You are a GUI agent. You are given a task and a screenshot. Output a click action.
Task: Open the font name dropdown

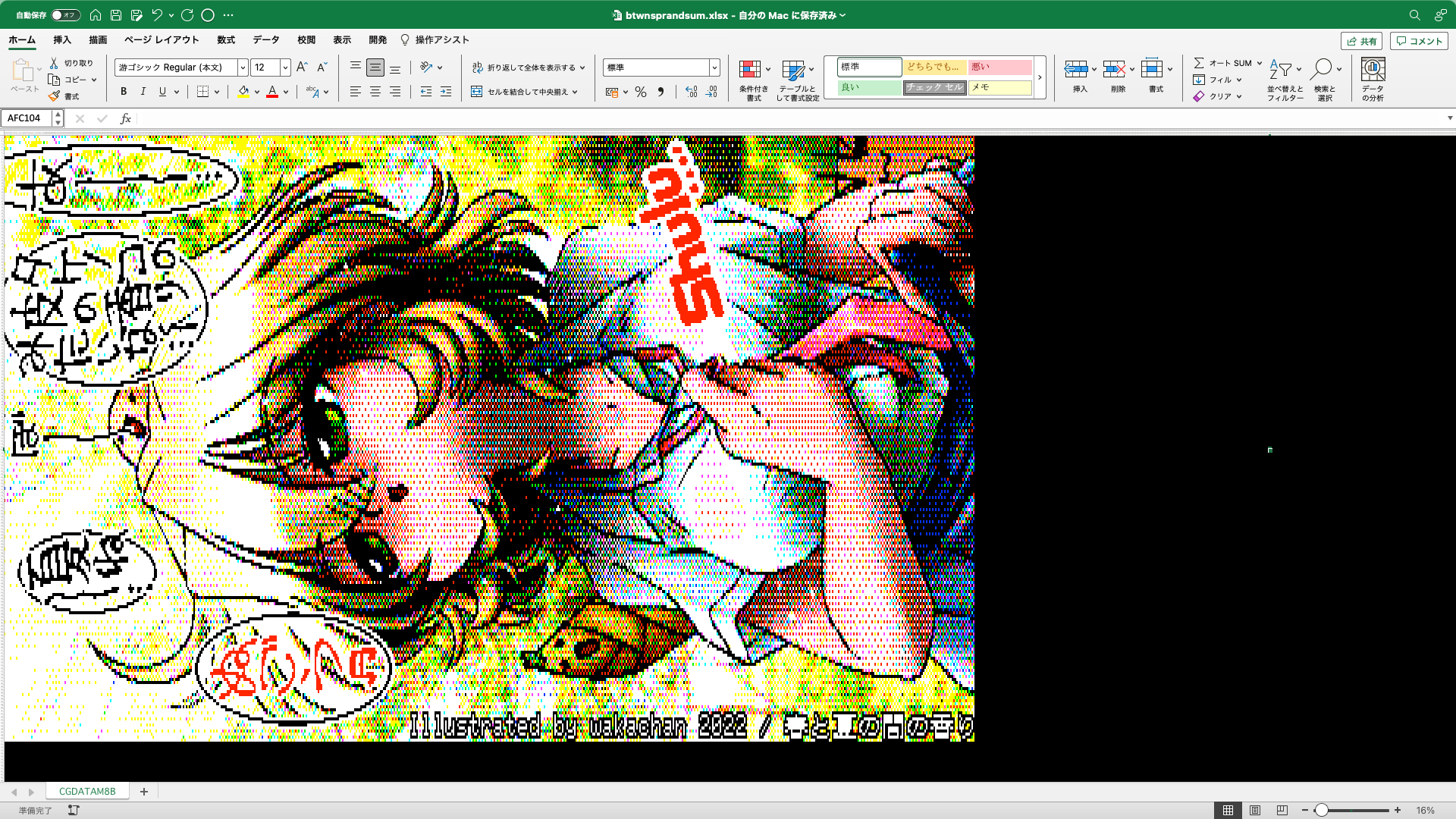point(243,67)
